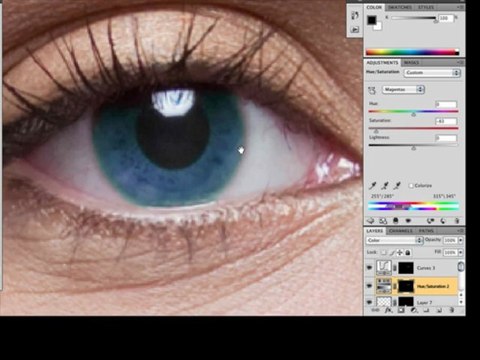Open the Fill slider arrow
The height and width of the screenshot is (360, 480).
tap(461, 252)
